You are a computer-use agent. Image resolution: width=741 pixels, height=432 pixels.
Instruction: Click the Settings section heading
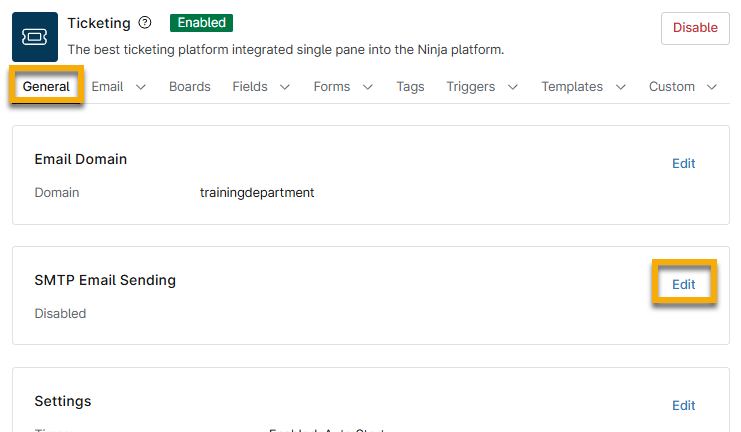[x=63, y=401]
